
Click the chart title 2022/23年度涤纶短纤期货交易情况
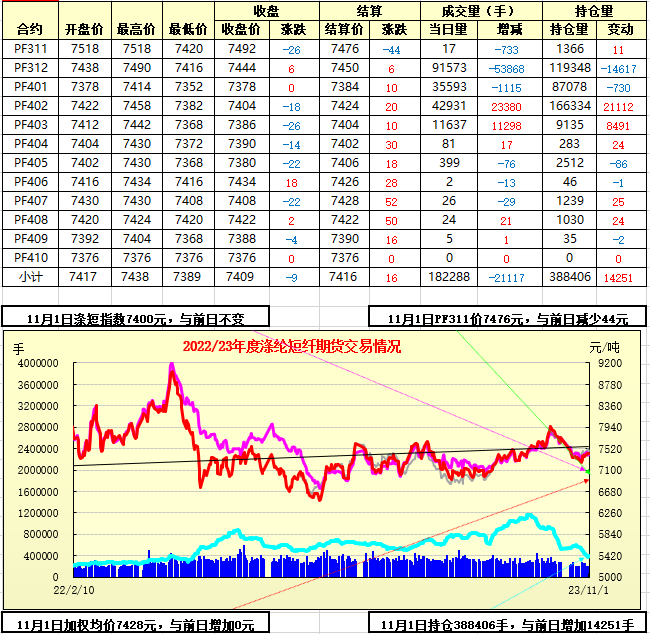[292, 347]
